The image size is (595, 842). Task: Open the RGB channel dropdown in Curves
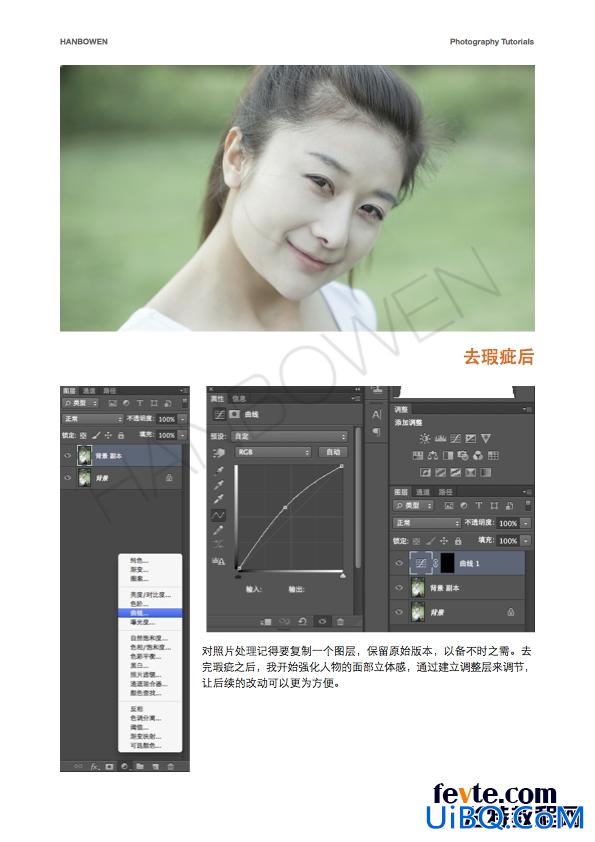point(273,452)
